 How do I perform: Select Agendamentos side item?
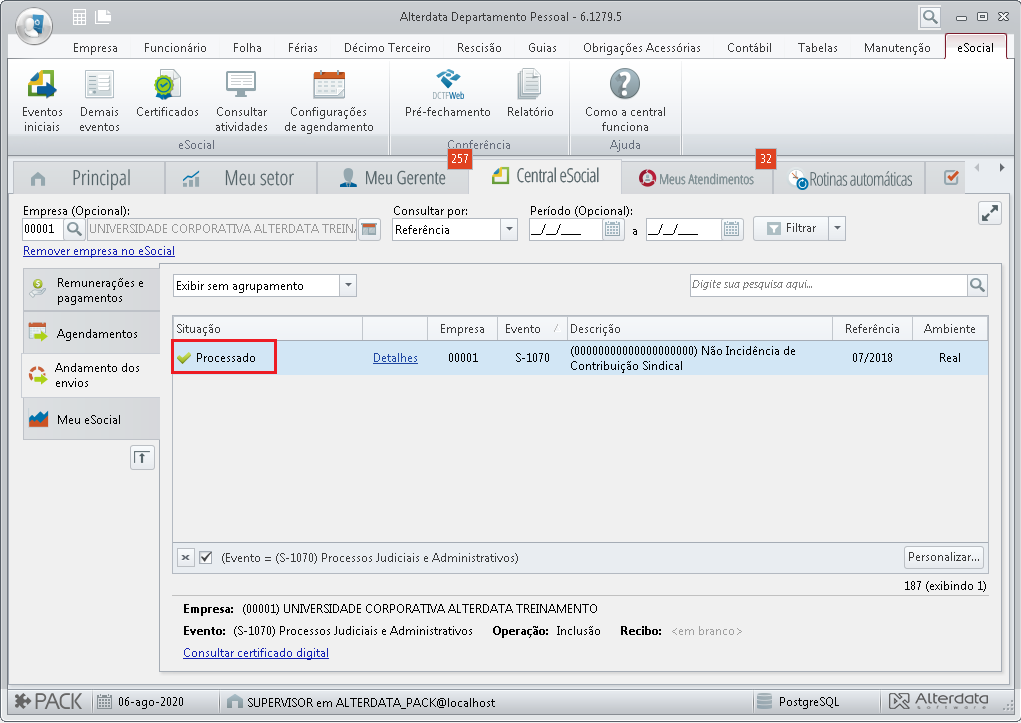(x=91, y=333)
